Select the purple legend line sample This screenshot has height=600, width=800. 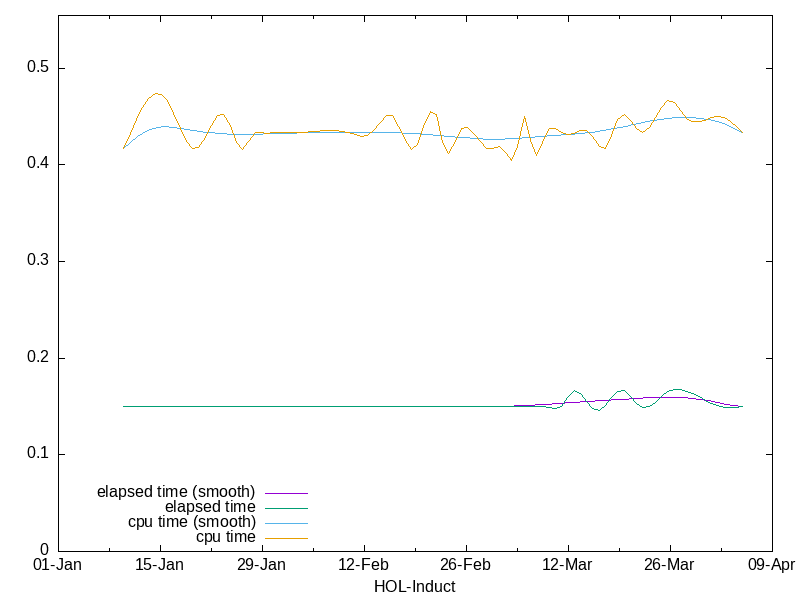[285, 493]
